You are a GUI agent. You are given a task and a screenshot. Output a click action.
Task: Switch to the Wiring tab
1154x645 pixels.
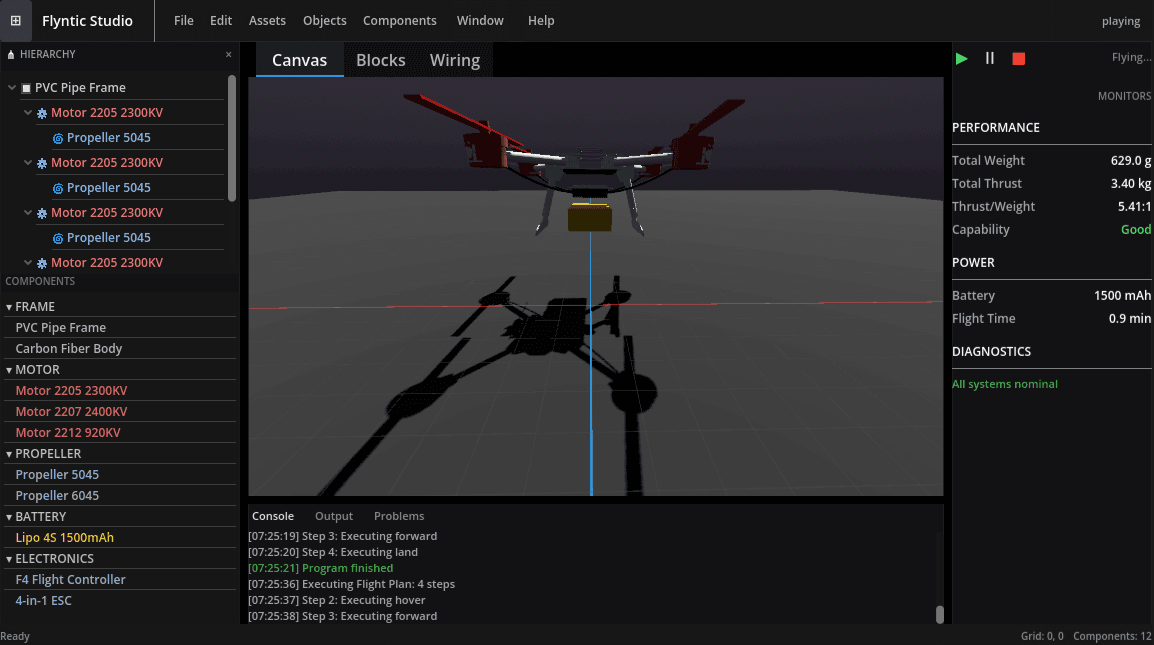point(455,60)
